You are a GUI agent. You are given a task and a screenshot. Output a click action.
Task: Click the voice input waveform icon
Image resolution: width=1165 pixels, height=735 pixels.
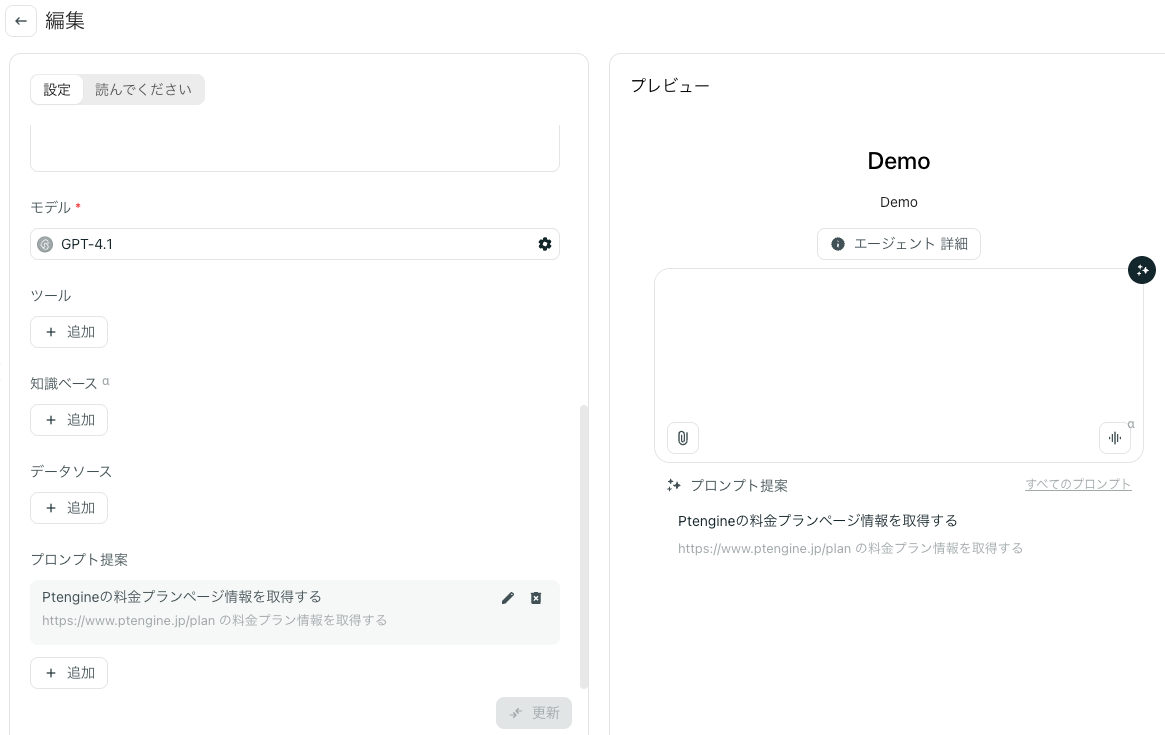point(1114,438)
